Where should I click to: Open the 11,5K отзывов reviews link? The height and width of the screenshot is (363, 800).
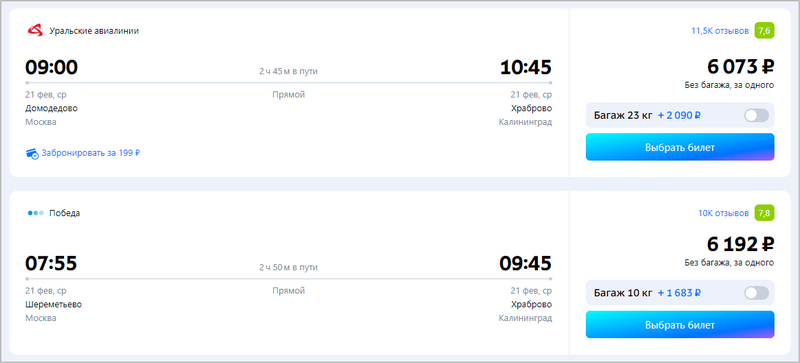[x=720, y=31]
